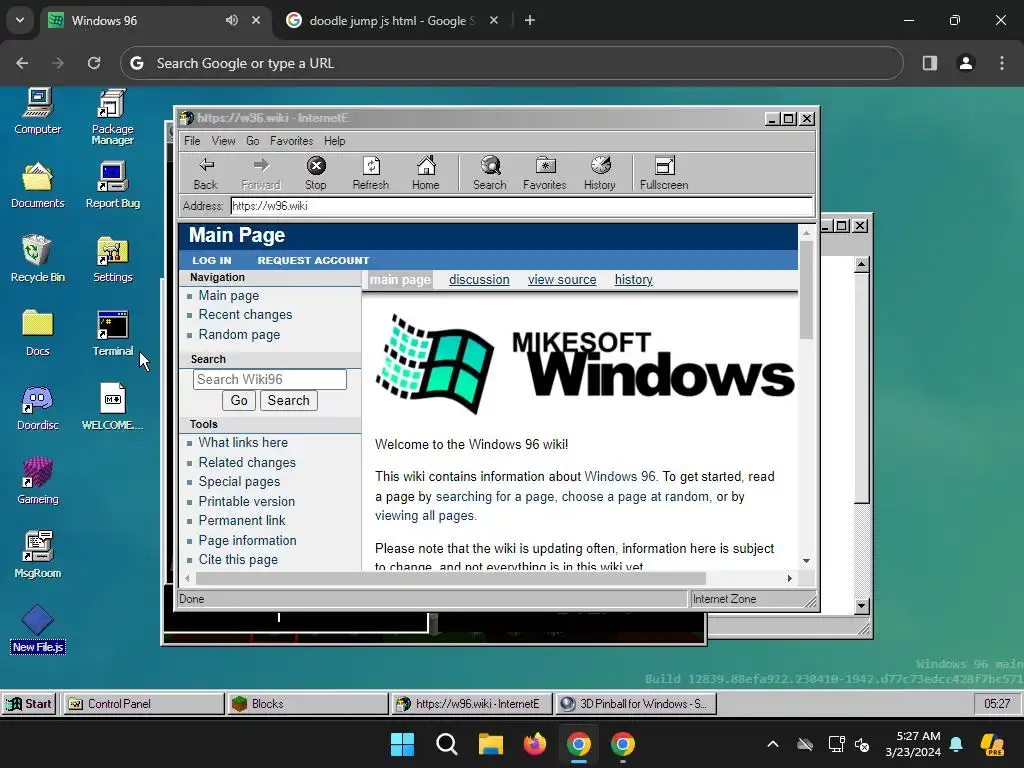Open the Page information link
Viewport: 1024px width, 768px height.
coord(248,541)
